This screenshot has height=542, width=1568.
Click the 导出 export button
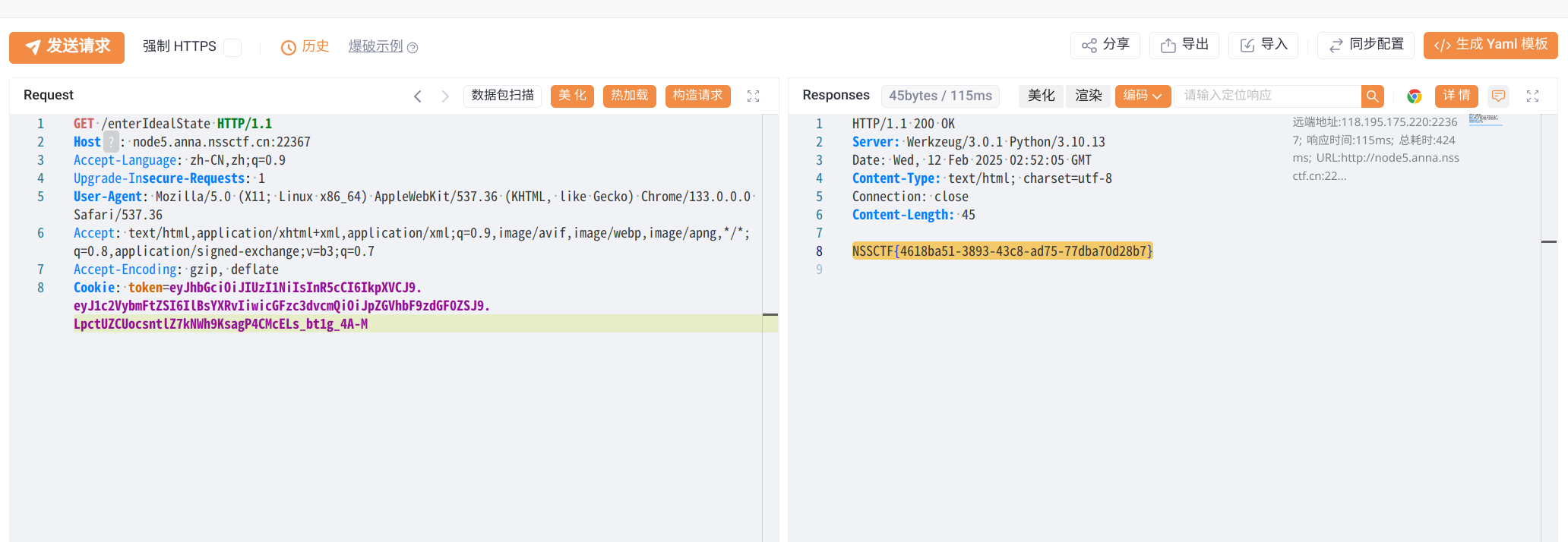coord(1184,46)
